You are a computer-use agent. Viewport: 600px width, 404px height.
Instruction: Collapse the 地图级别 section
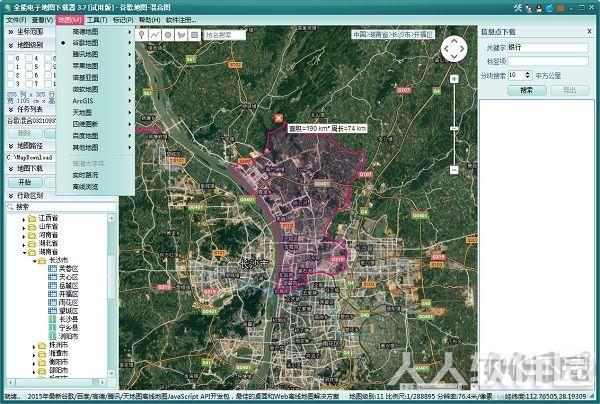coord(11,45)
